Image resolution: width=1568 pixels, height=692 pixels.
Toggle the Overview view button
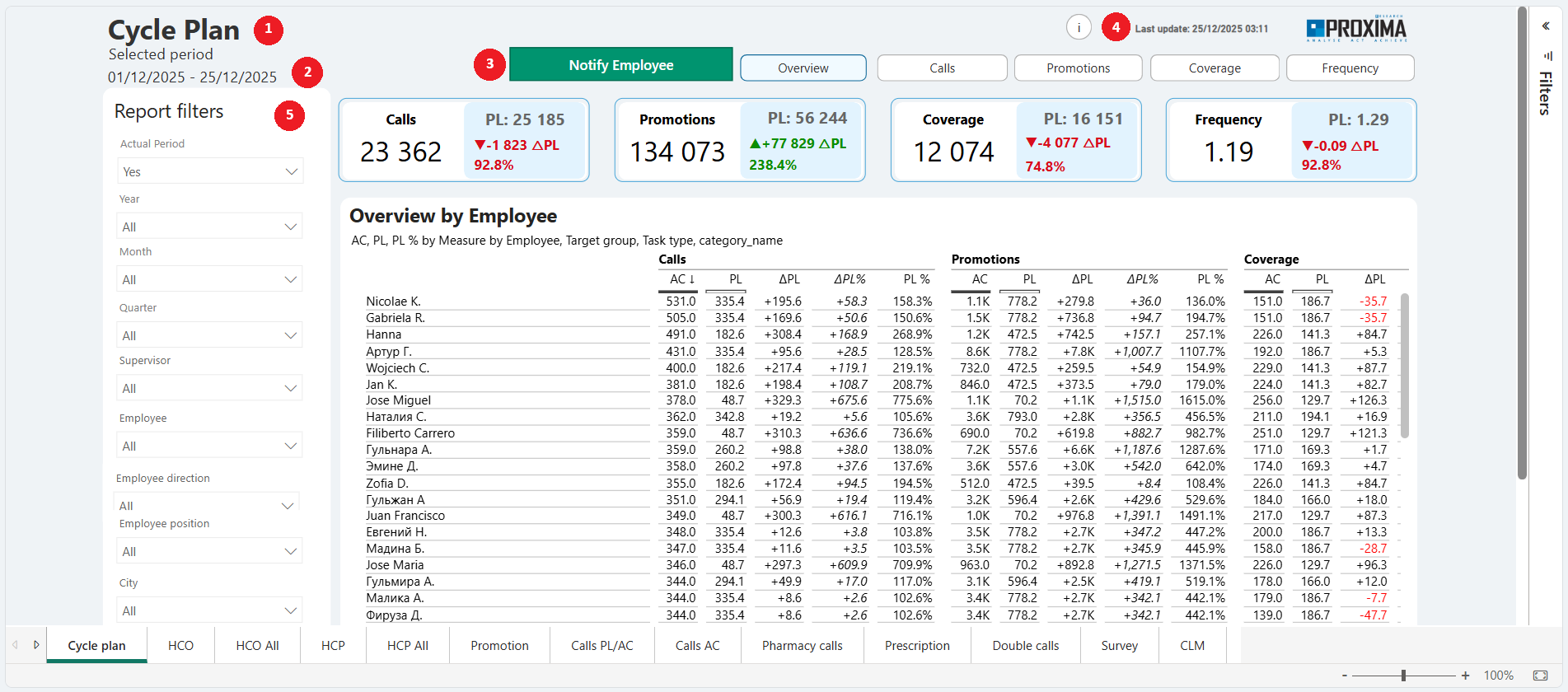pos(803,68)
